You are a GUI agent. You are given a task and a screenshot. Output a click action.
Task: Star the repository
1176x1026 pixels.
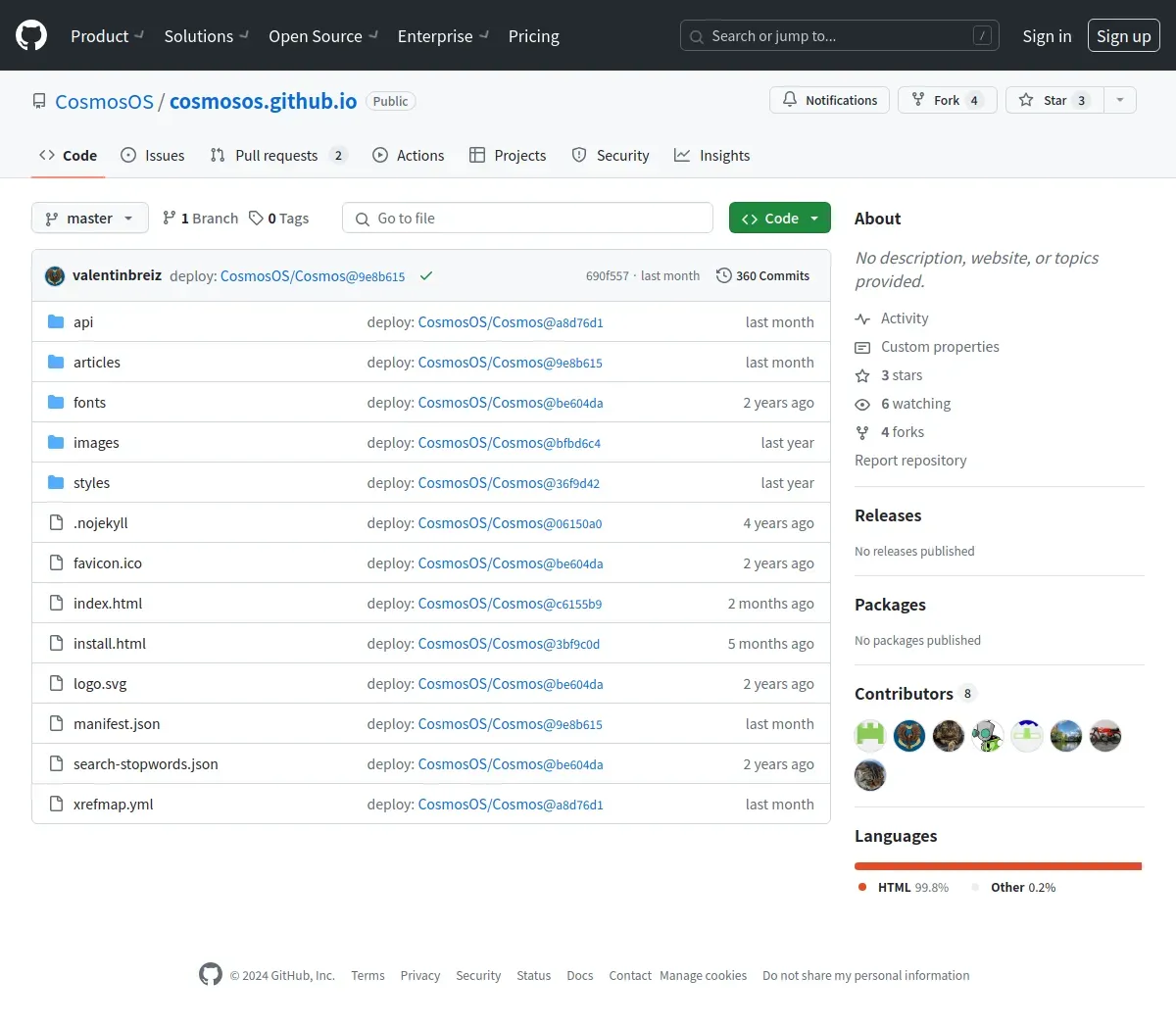coord(1054,100)
